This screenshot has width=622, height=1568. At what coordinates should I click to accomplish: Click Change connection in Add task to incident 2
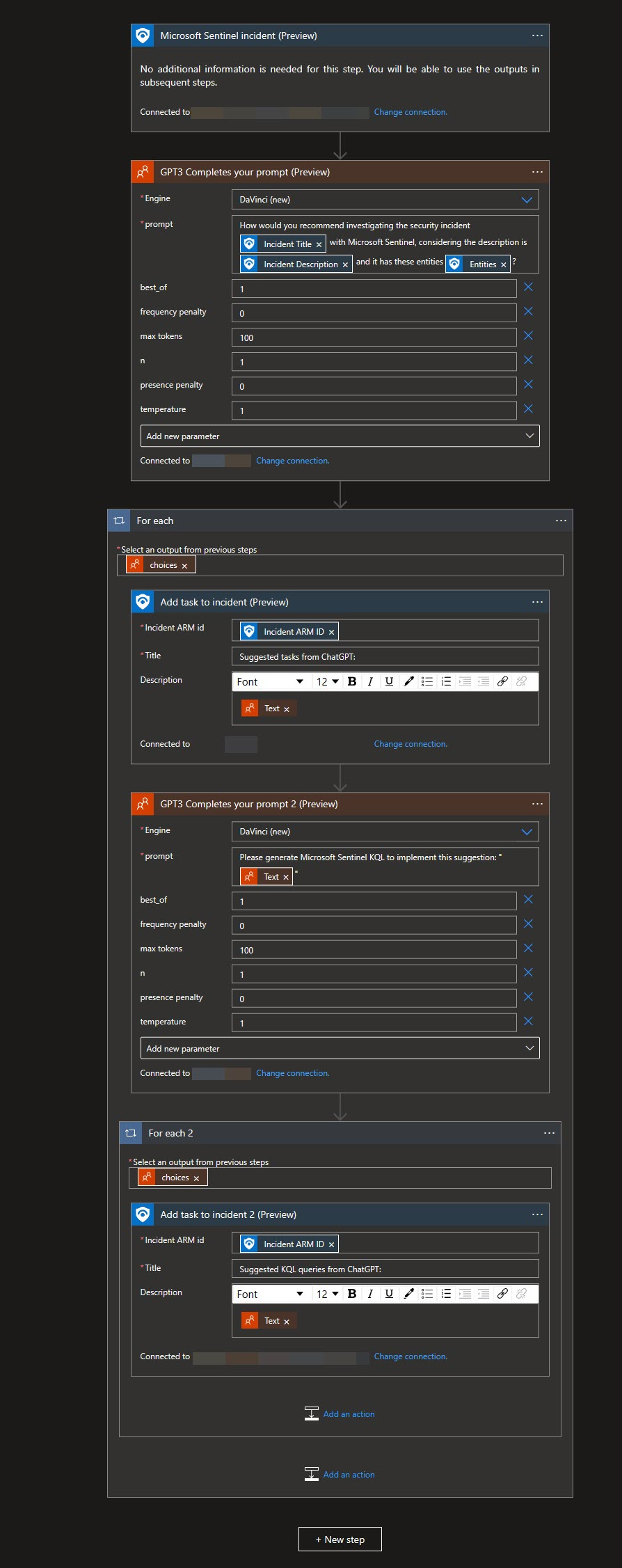[410, 1356]
